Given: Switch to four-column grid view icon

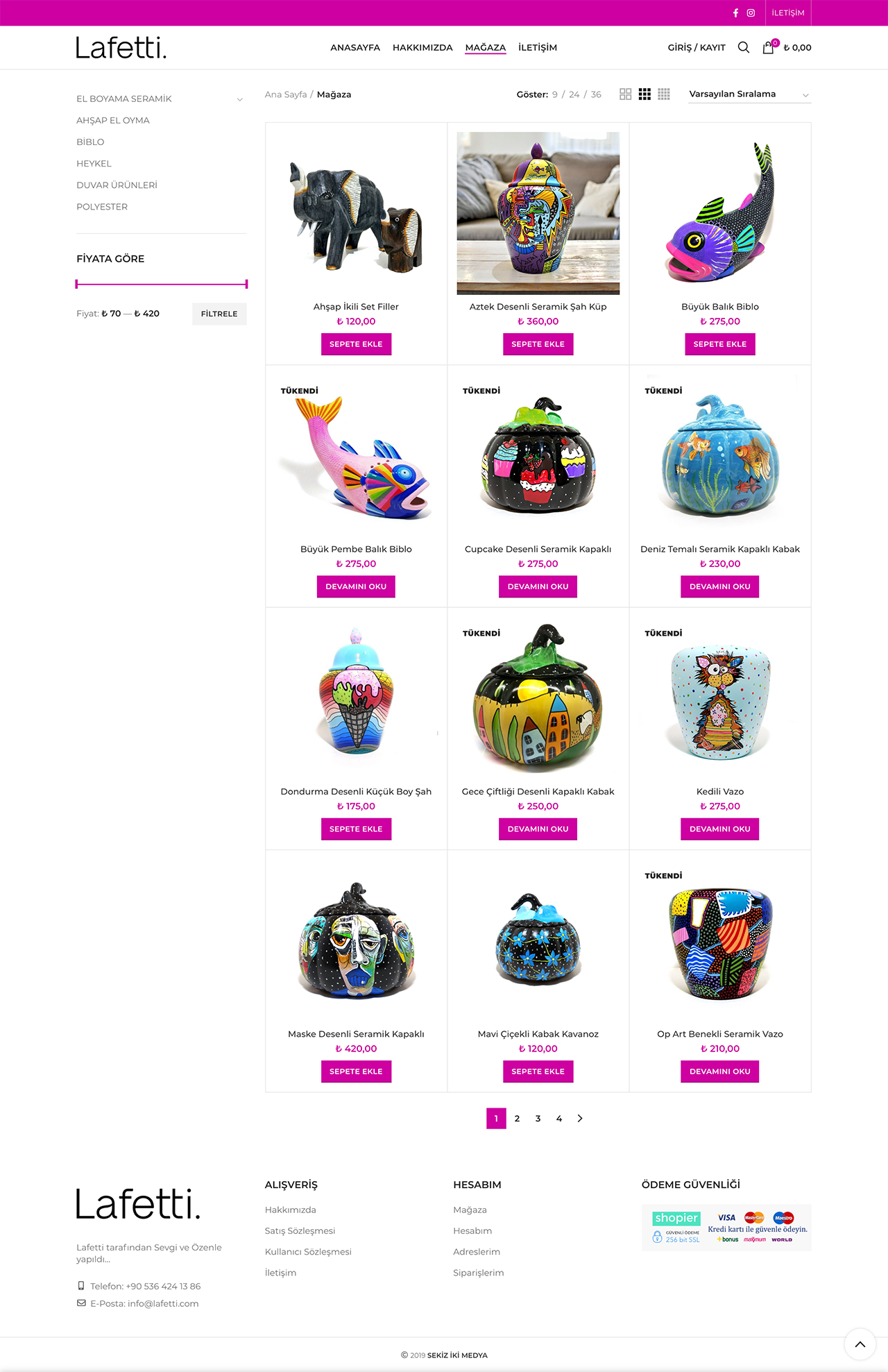Looking at the screenshot, I should pyautogui.click(x=664, y=94).
